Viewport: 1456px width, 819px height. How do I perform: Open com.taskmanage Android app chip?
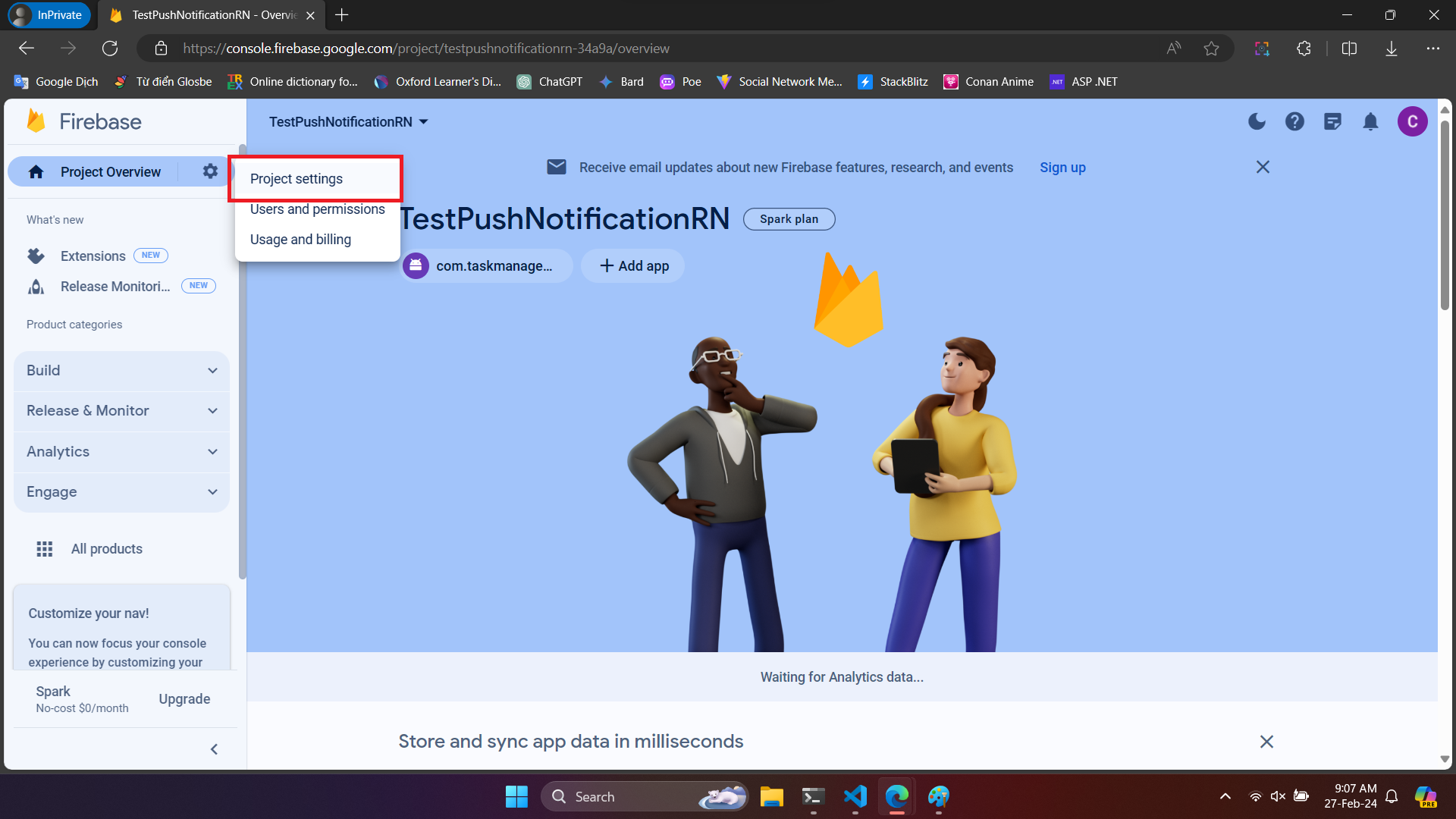point(486,266)
